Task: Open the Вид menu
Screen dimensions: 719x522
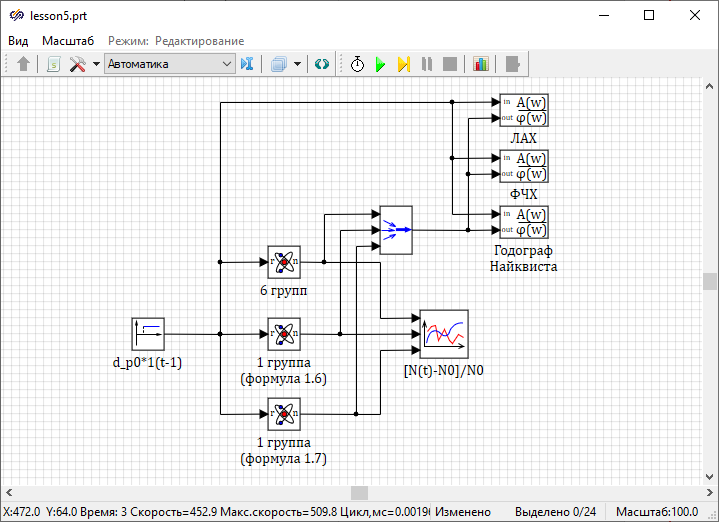Action: coord(18,41)
